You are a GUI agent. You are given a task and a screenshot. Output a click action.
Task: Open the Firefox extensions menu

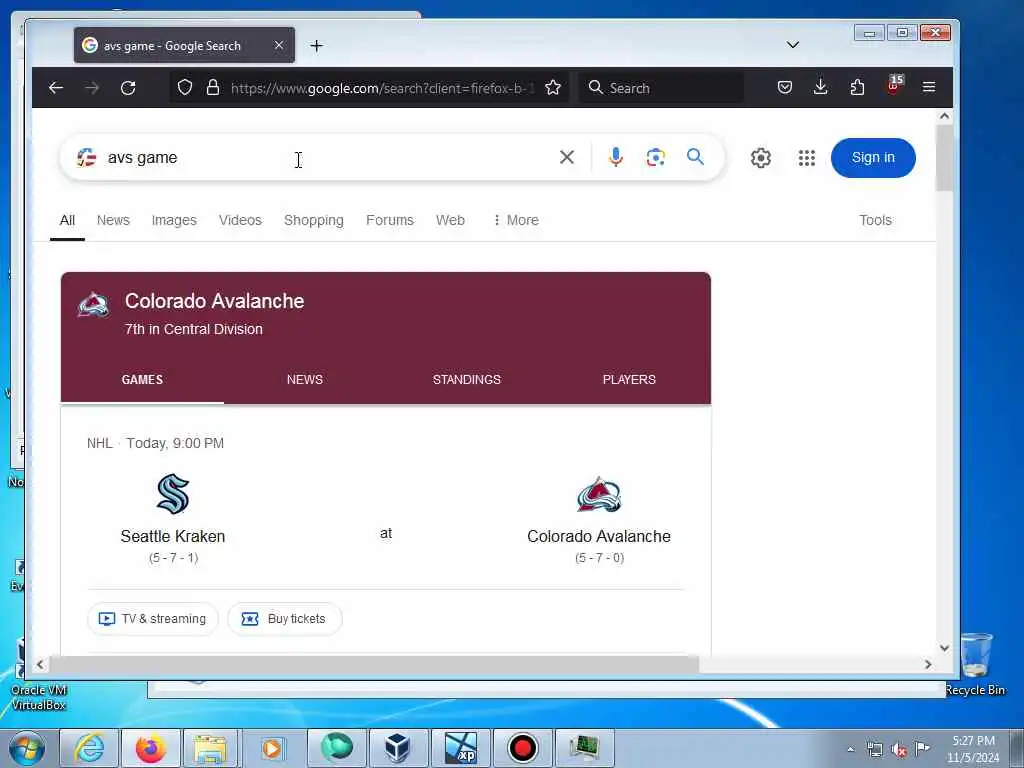pyautogui.click(x=857, y=87)
